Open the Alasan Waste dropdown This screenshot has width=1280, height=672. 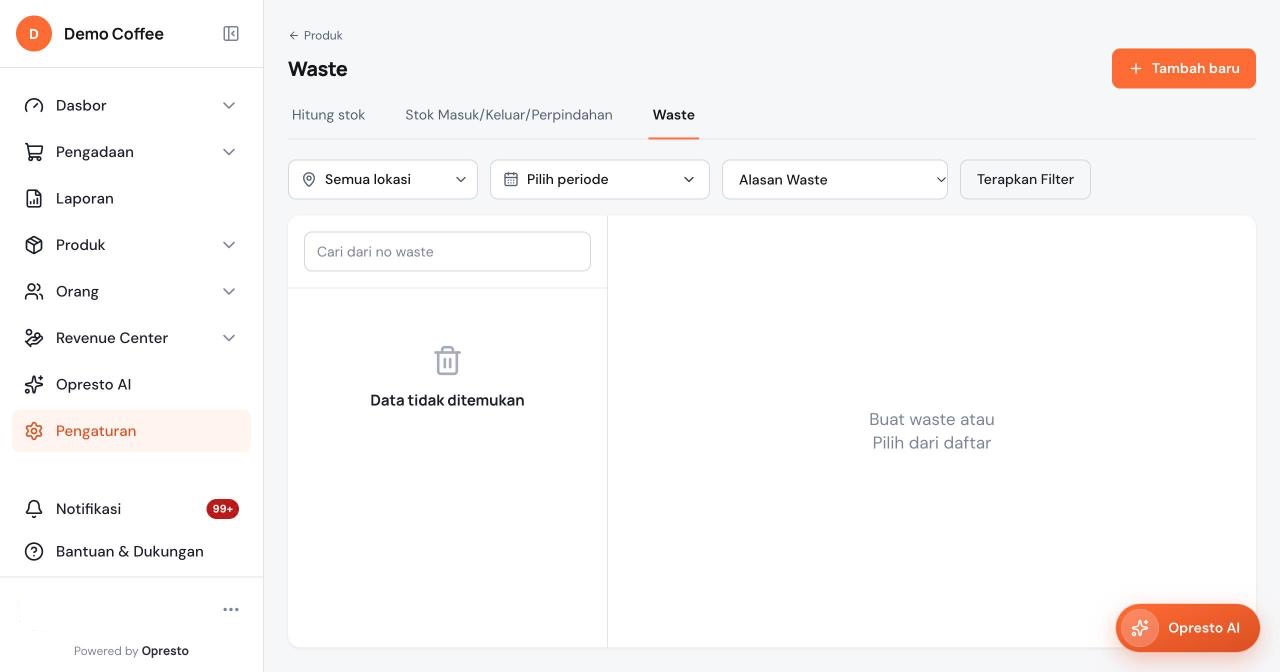(835, 180)
